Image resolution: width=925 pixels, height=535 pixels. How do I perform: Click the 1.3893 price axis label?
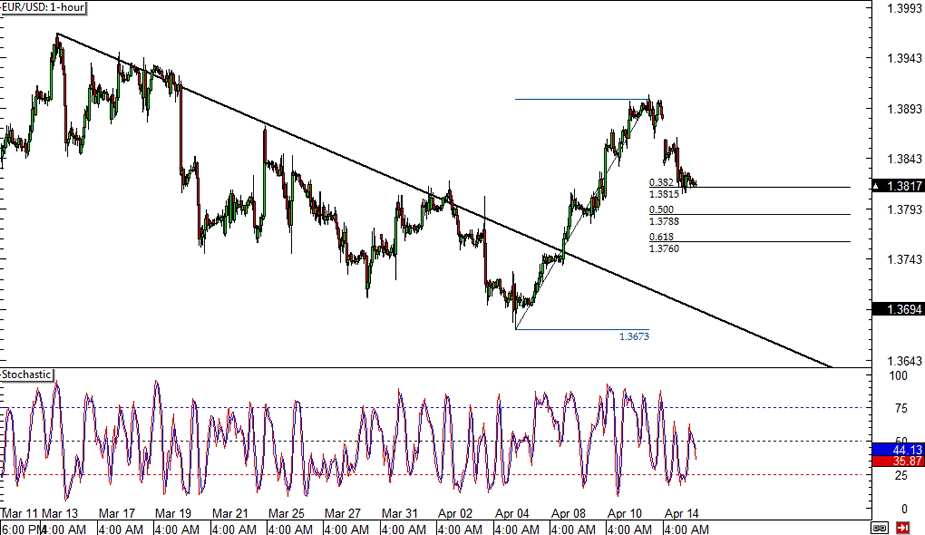[x=904, y=109]
